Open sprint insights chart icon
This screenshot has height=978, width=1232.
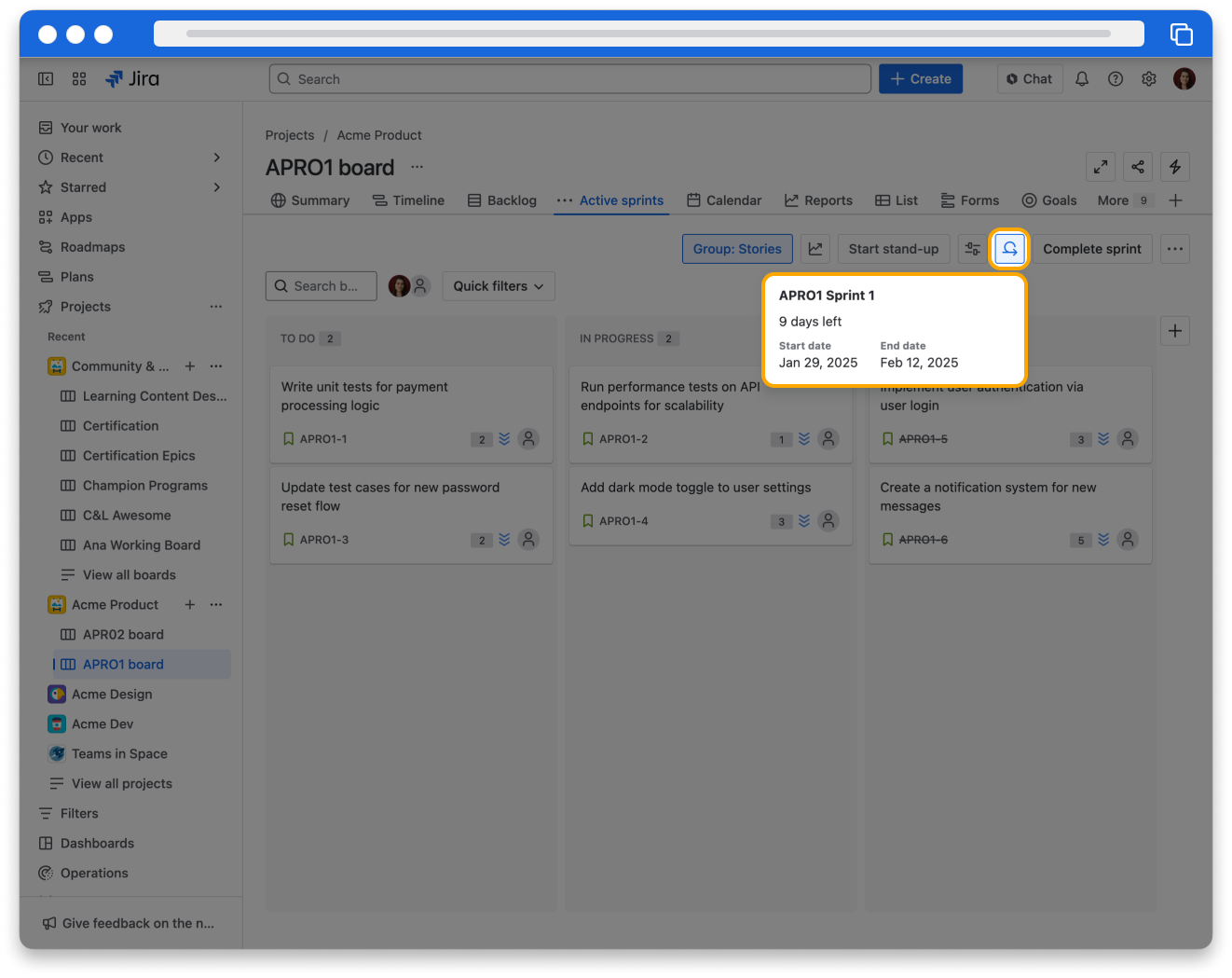click(x=815, y=249)
